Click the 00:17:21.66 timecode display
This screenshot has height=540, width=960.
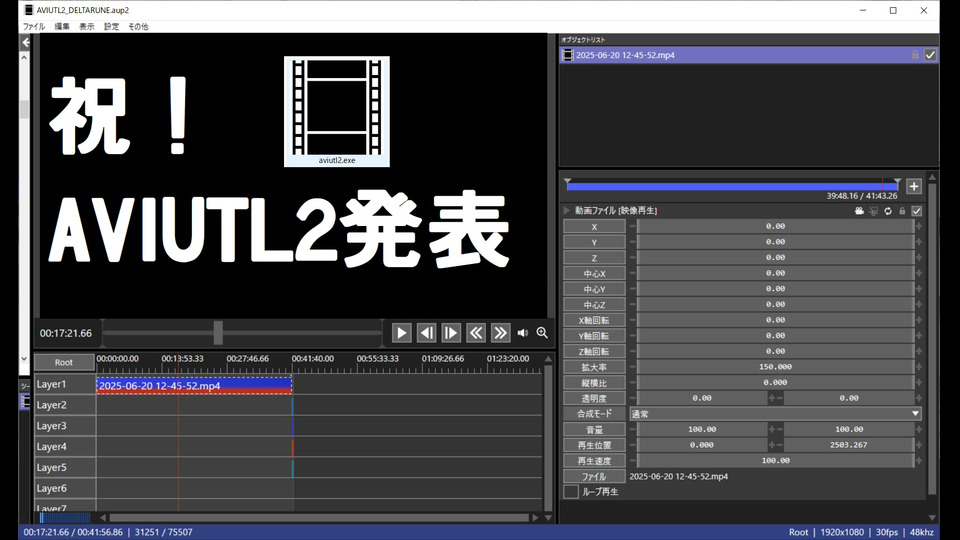point(66,333)
